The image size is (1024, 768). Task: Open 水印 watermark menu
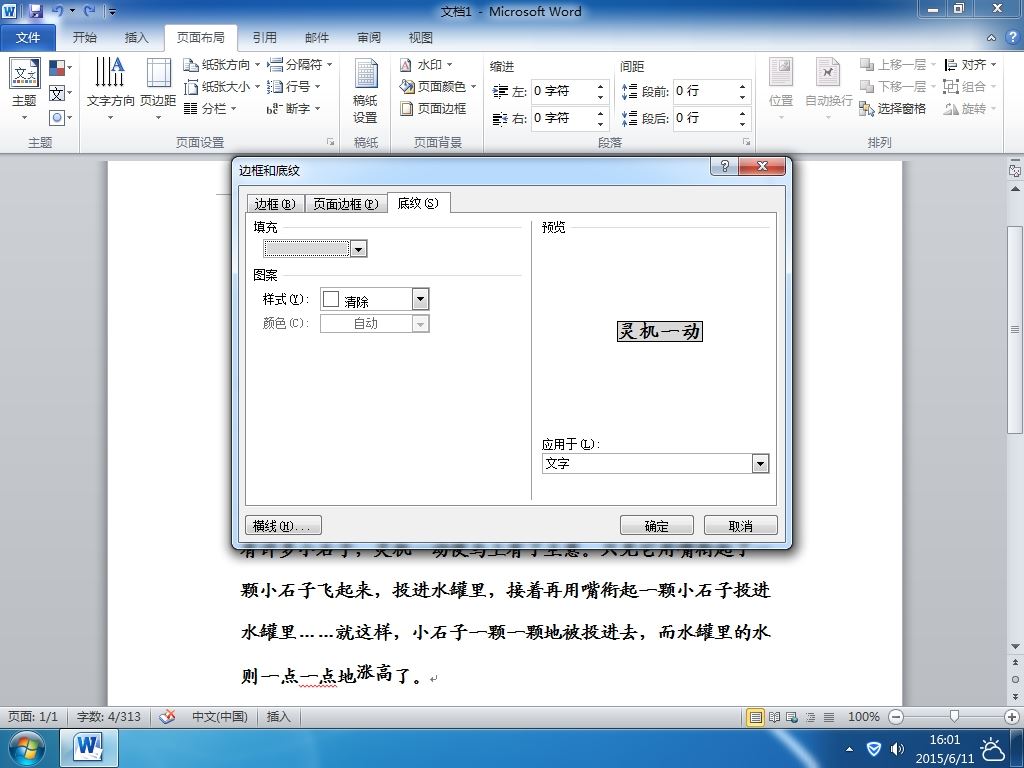tap(426, 65)
